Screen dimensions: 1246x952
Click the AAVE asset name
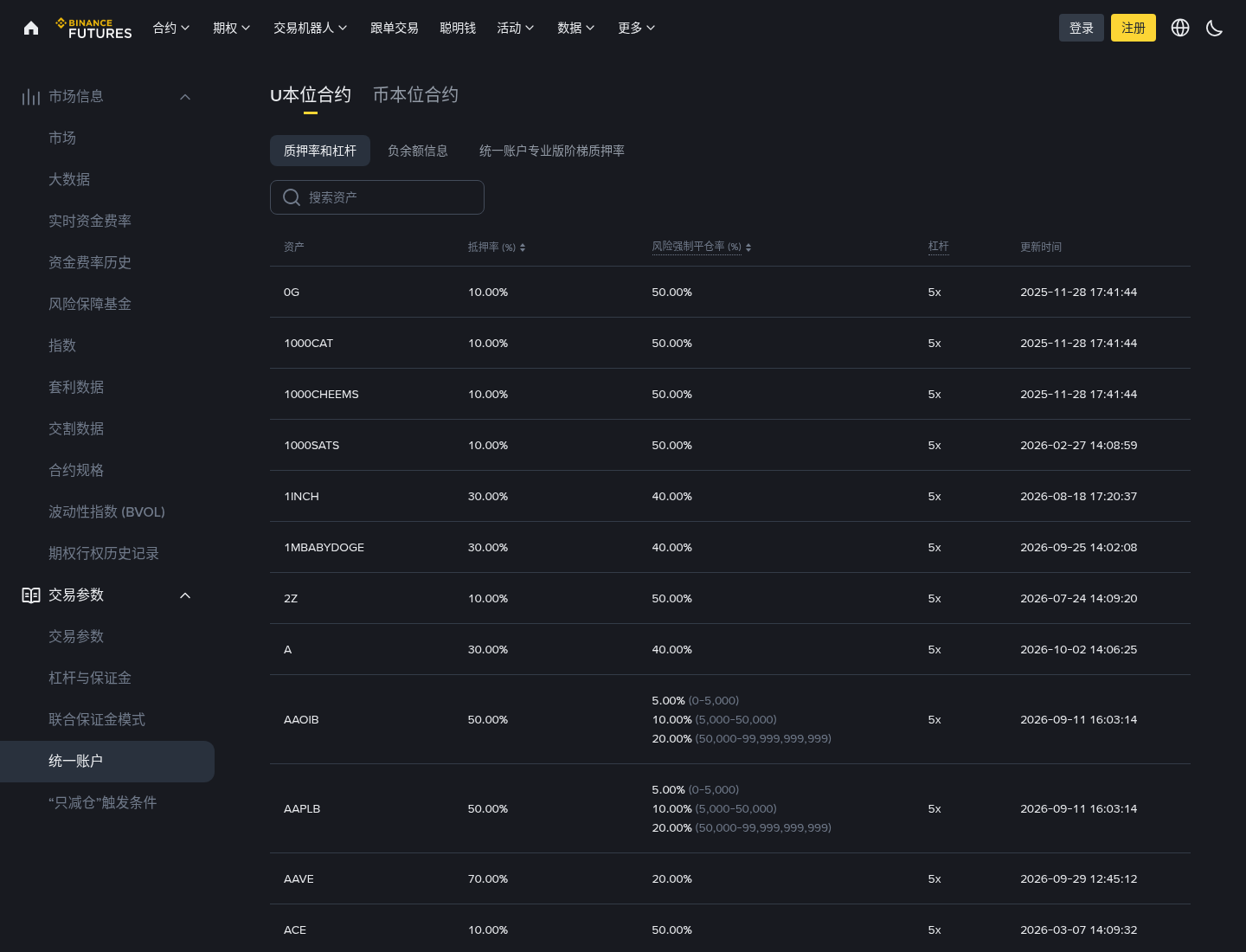click(x=299, y=878)
